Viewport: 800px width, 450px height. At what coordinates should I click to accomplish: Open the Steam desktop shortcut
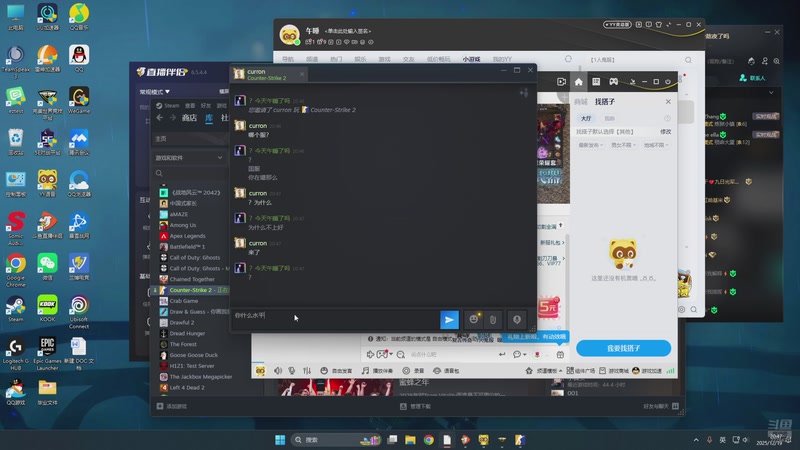coord(15,309)
